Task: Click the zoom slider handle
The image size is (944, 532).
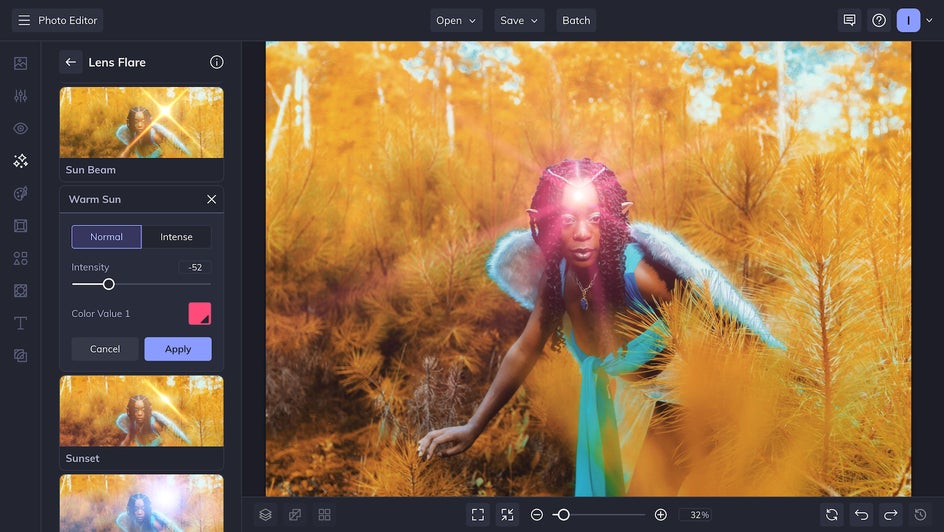Action: (564, 515)
